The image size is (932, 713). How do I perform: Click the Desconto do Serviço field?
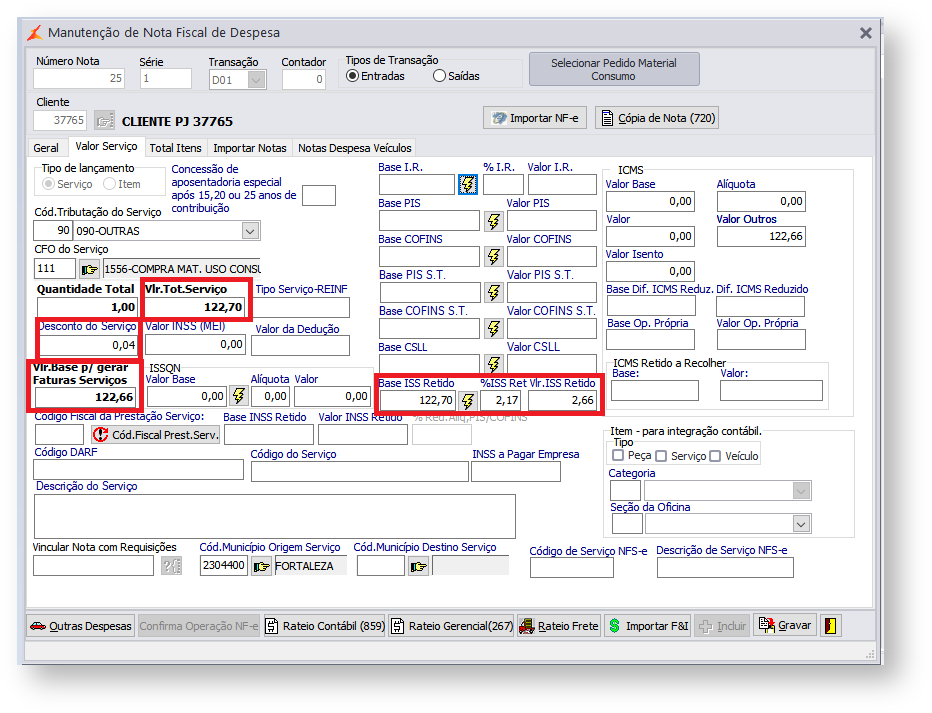tap(88, 345)
